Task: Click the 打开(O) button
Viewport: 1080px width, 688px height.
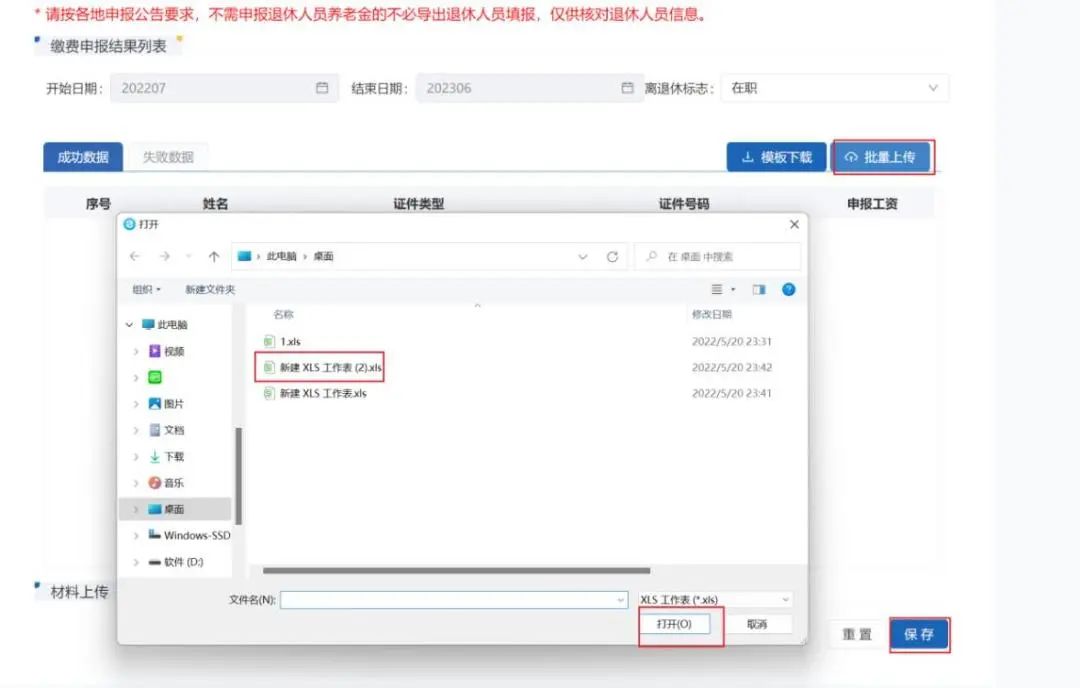Action: 674,624
